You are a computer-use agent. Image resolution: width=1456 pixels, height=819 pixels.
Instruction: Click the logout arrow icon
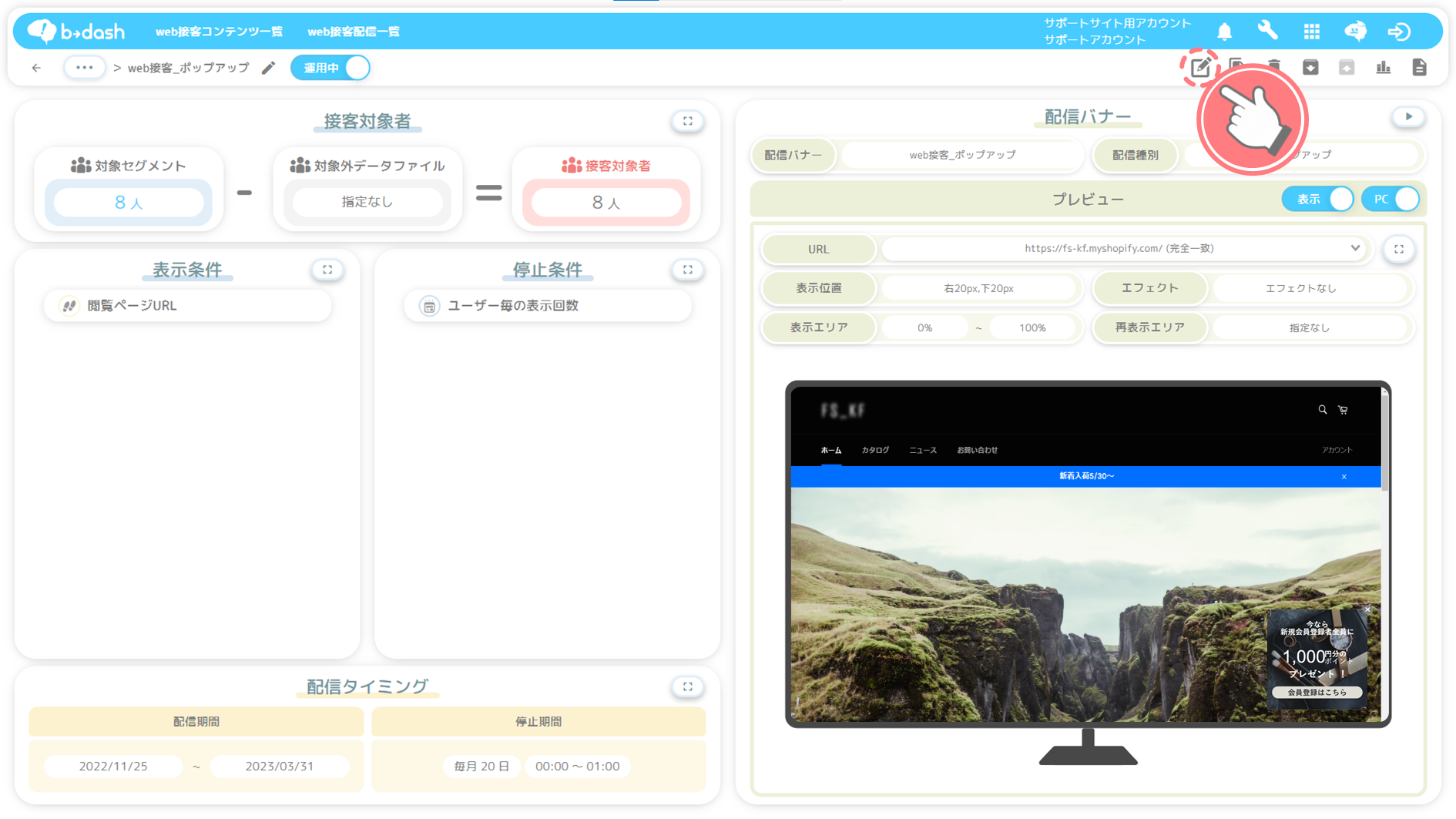pos(1399,31)
